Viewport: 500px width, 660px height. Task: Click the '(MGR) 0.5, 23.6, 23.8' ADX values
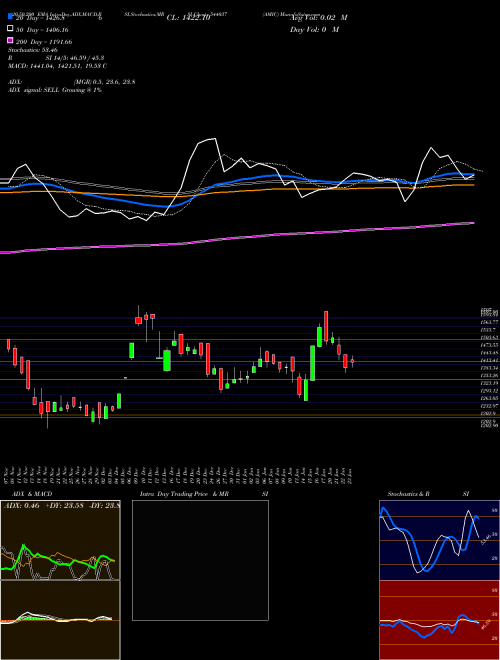pos(104,82)
